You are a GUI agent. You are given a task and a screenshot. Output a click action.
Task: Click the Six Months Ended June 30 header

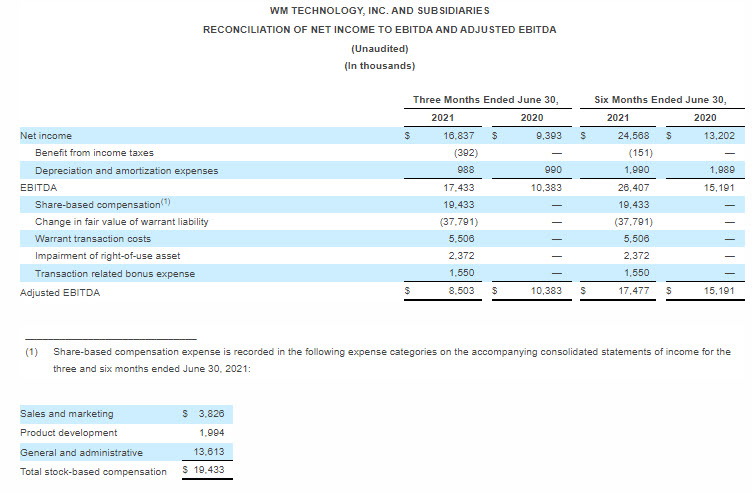pos(660,99)
